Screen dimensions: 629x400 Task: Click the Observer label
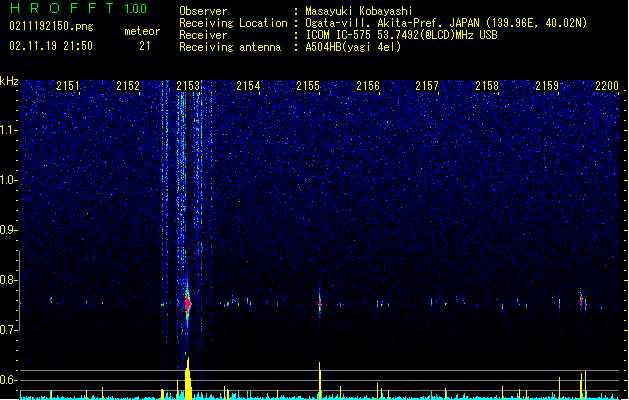203,11
